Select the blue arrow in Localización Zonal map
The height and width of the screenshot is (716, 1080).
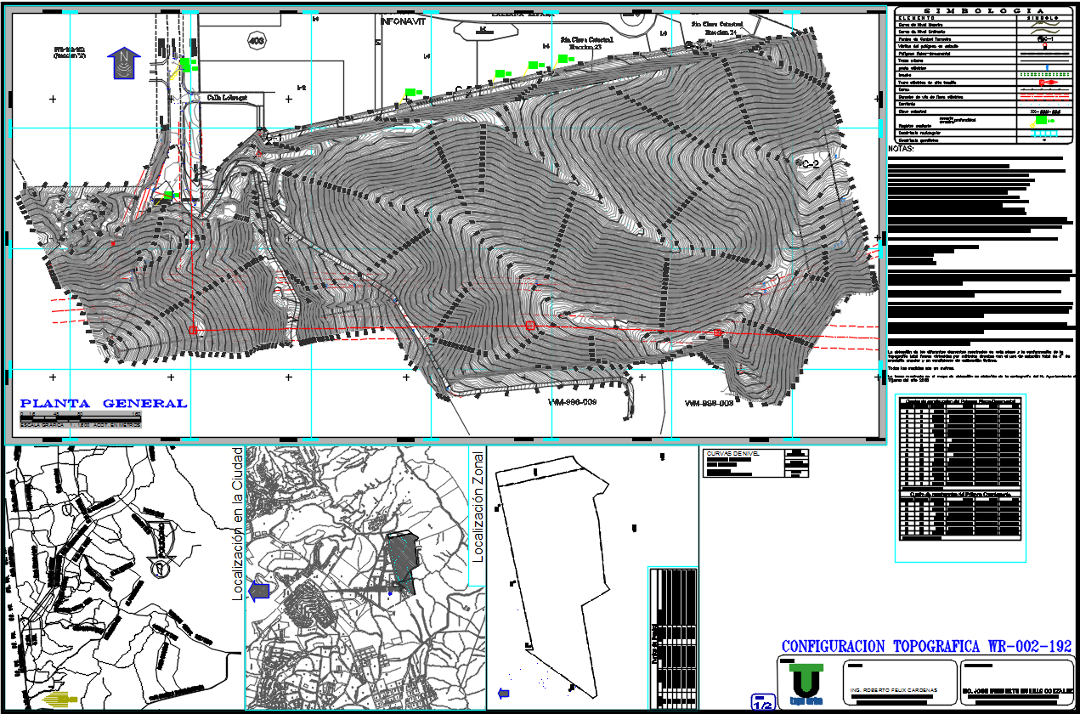click(259, 591)
